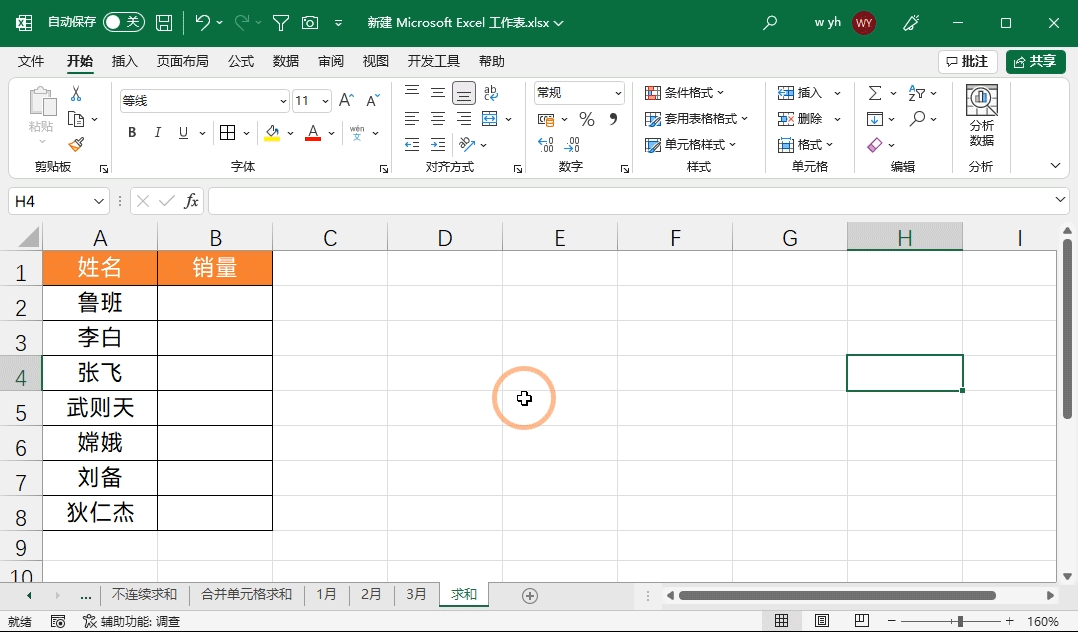
Task: Open the 1月 sheet tab
Action: tap(327, 594)
